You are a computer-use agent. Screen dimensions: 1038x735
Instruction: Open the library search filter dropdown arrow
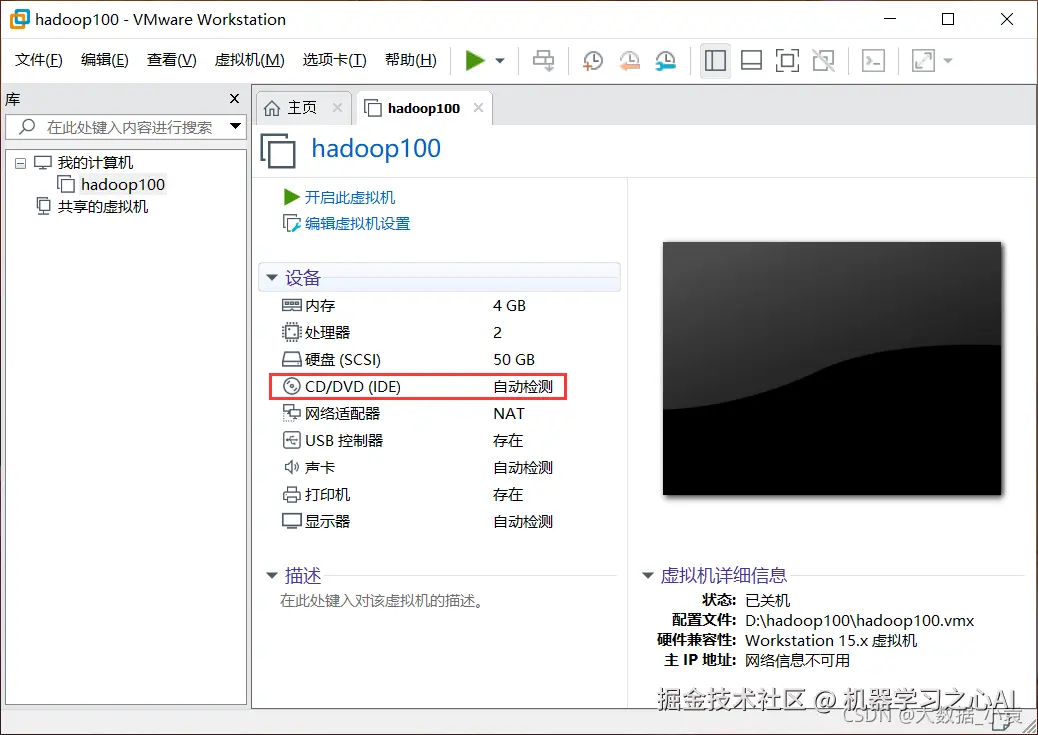click(x=235, y=126)
